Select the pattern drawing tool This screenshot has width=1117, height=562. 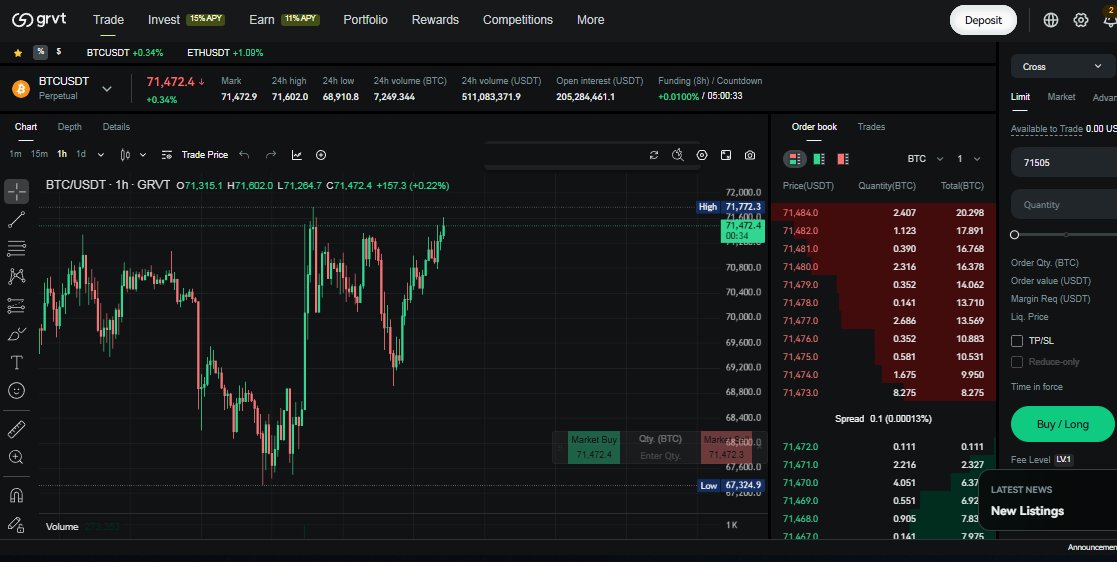coord(16,276)
